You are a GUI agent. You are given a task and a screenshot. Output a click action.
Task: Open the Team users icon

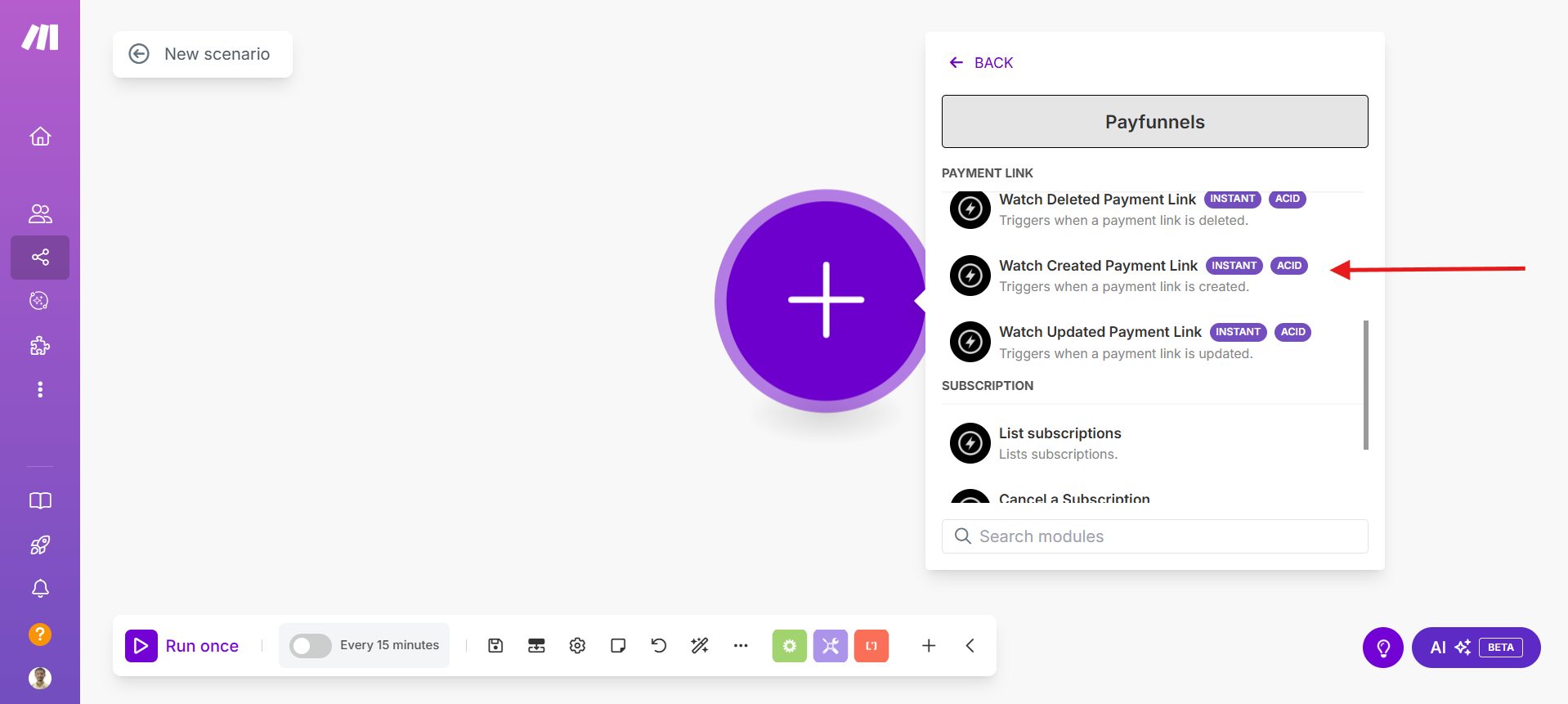click(40, 213)
